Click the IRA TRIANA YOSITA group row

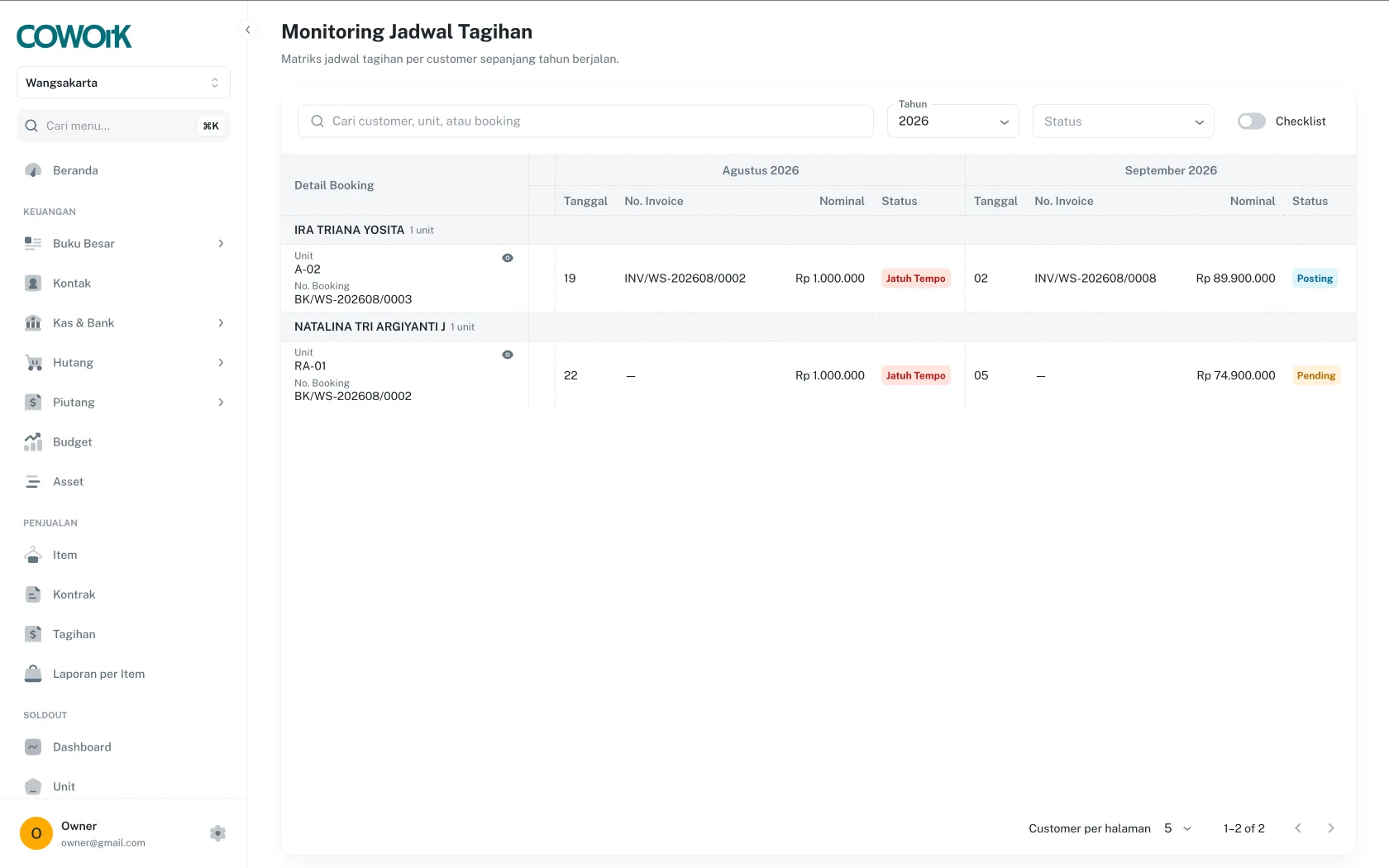[819, 230]
